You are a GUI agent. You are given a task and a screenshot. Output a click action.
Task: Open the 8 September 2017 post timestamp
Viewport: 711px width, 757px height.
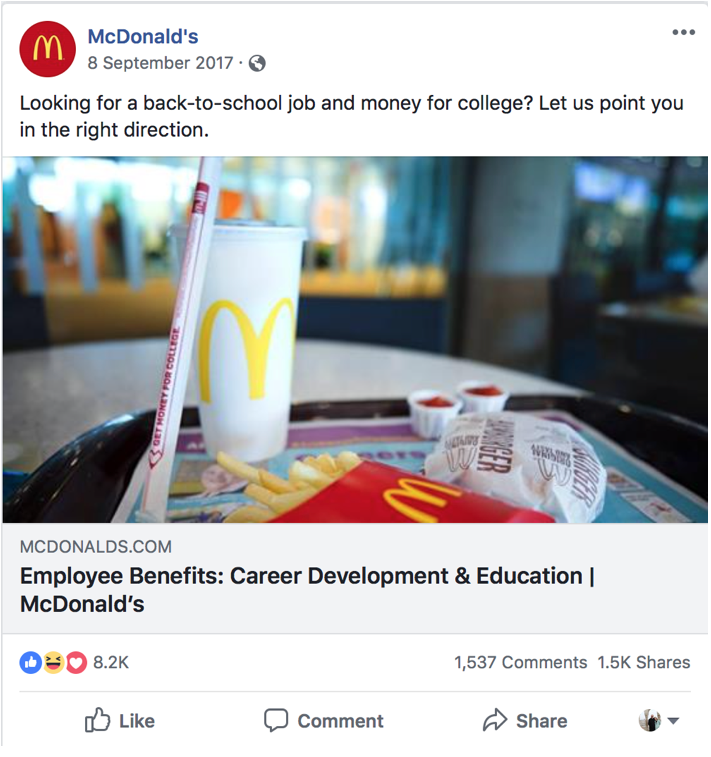click(160, 63)
